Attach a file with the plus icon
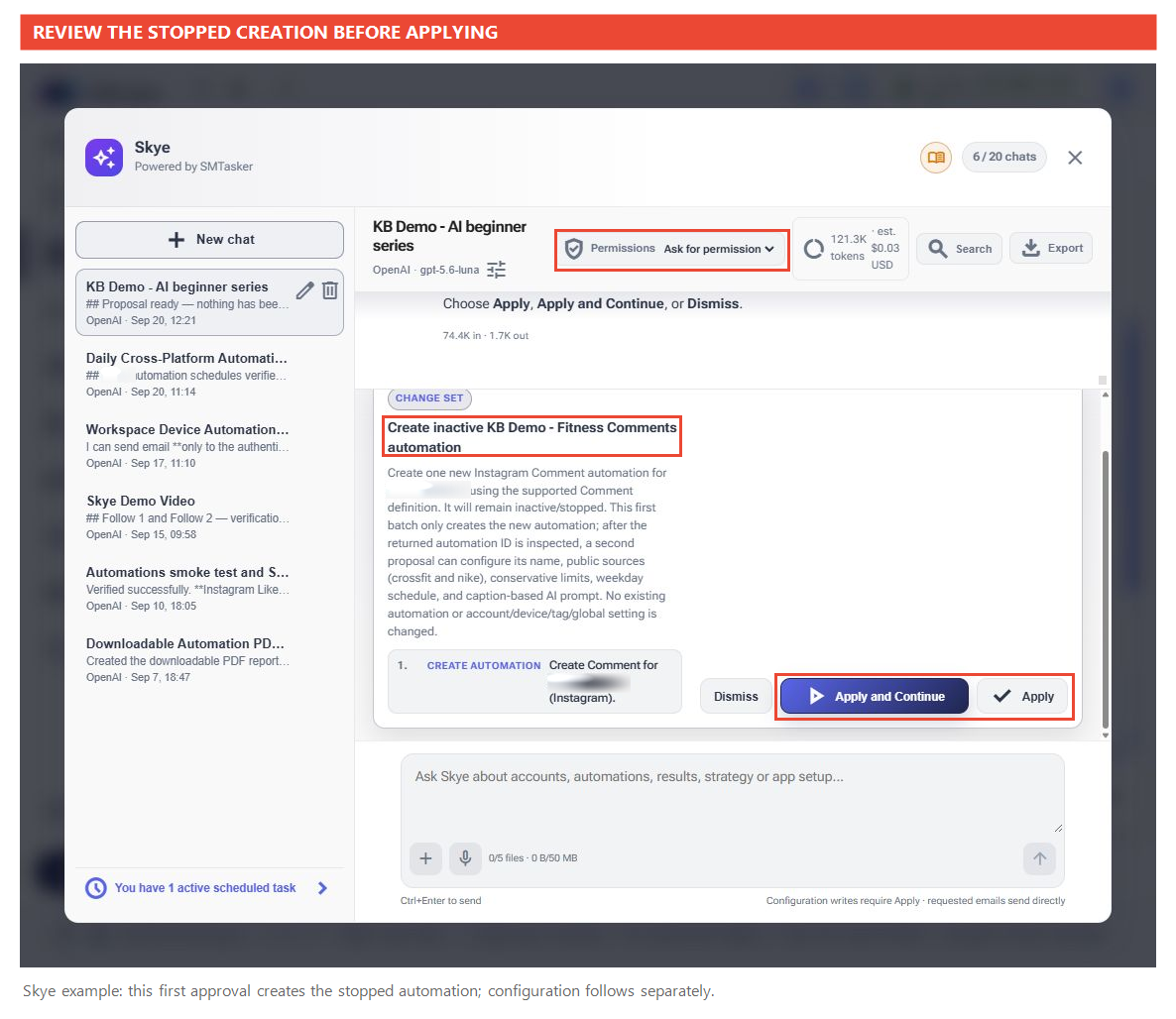The image size is (1176, 1019). (425, 858)
